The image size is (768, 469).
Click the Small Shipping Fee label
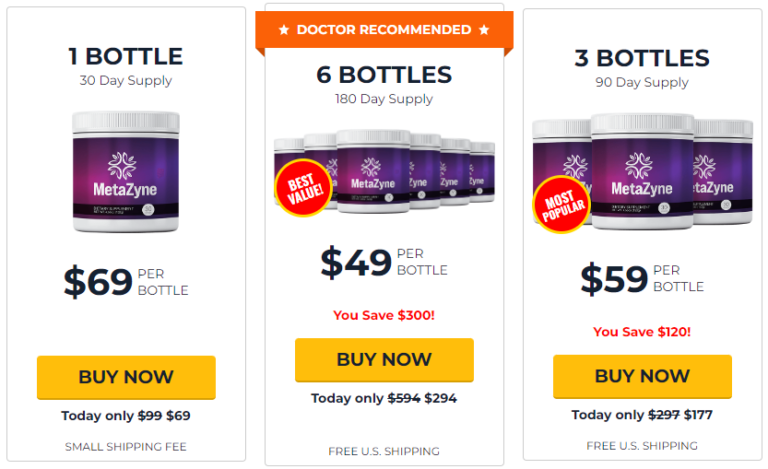tap(126, 446)
